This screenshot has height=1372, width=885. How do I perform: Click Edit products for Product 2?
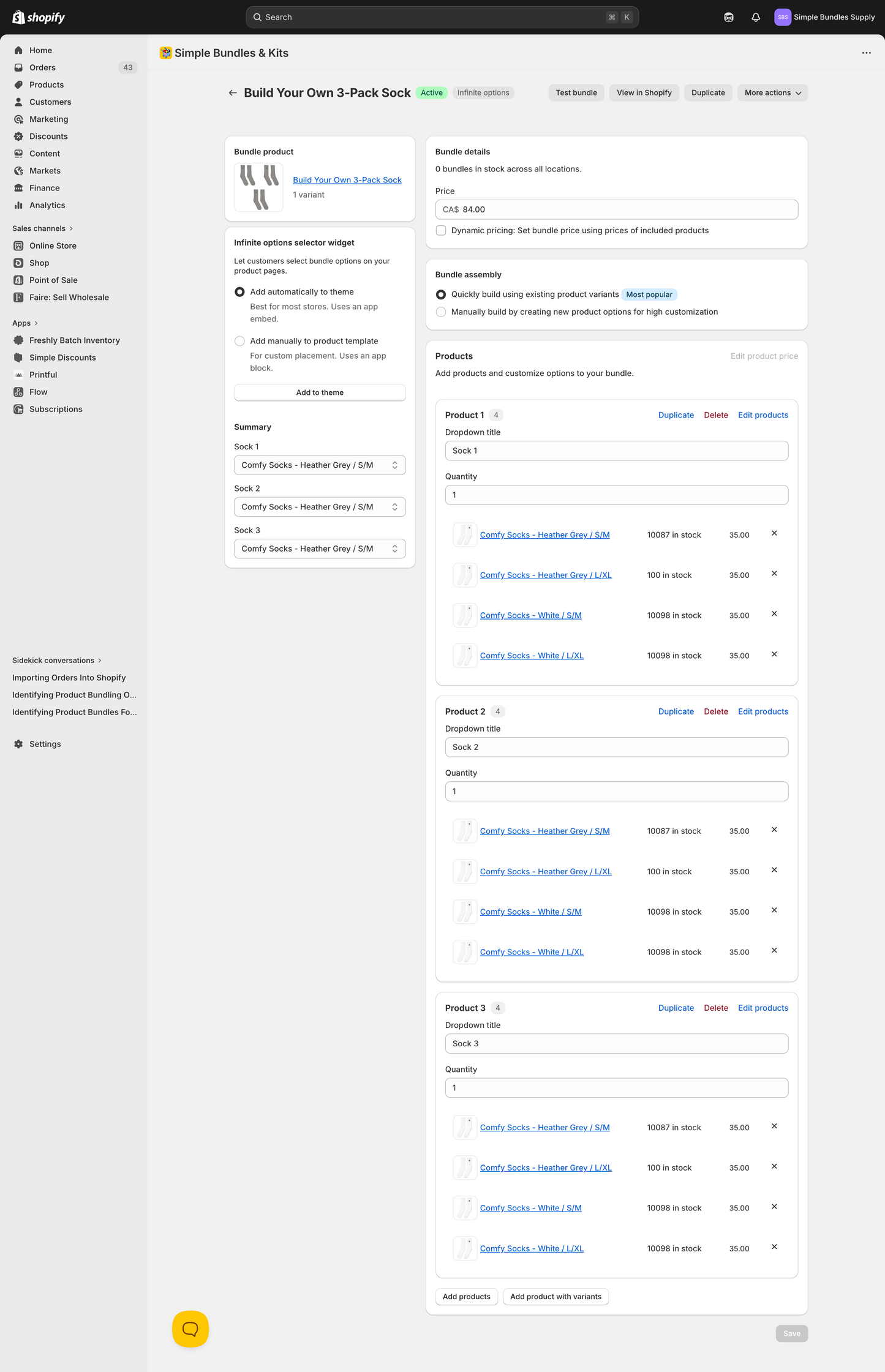[763, 711]
